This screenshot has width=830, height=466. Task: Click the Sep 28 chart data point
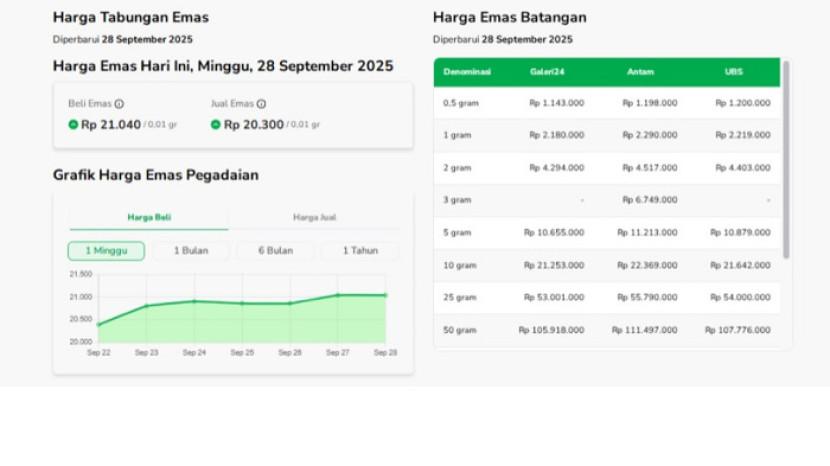(386, 295)
